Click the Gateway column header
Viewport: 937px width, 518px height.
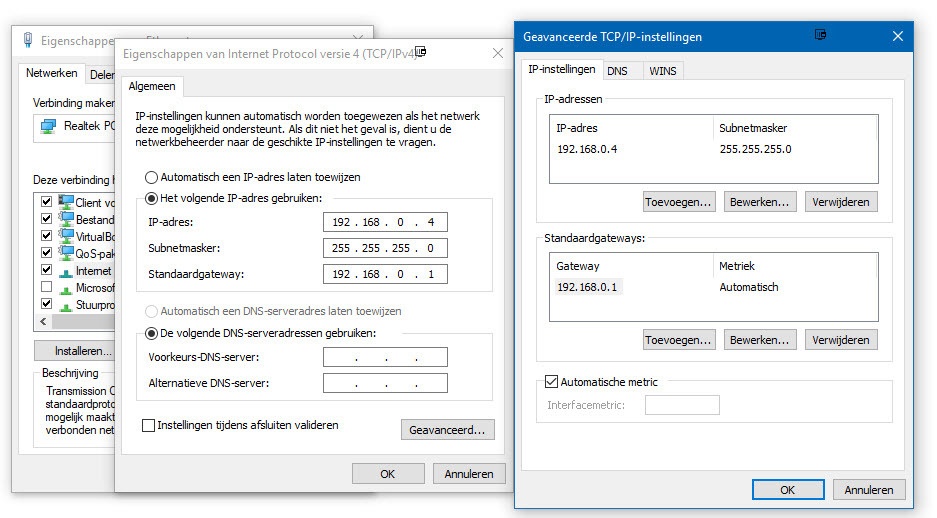coord(632,266)
